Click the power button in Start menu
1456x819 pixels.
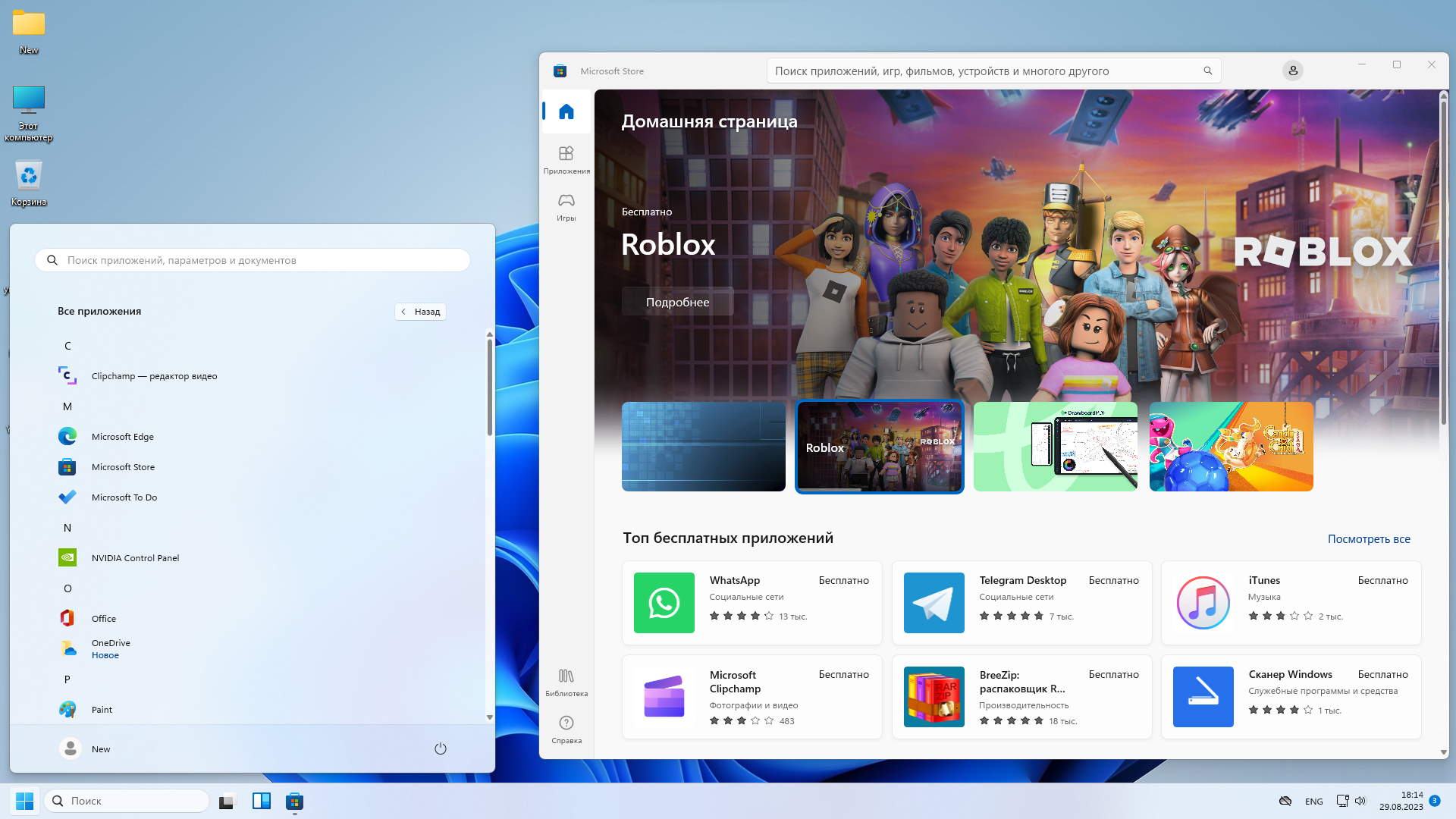(x=440, y=748)
